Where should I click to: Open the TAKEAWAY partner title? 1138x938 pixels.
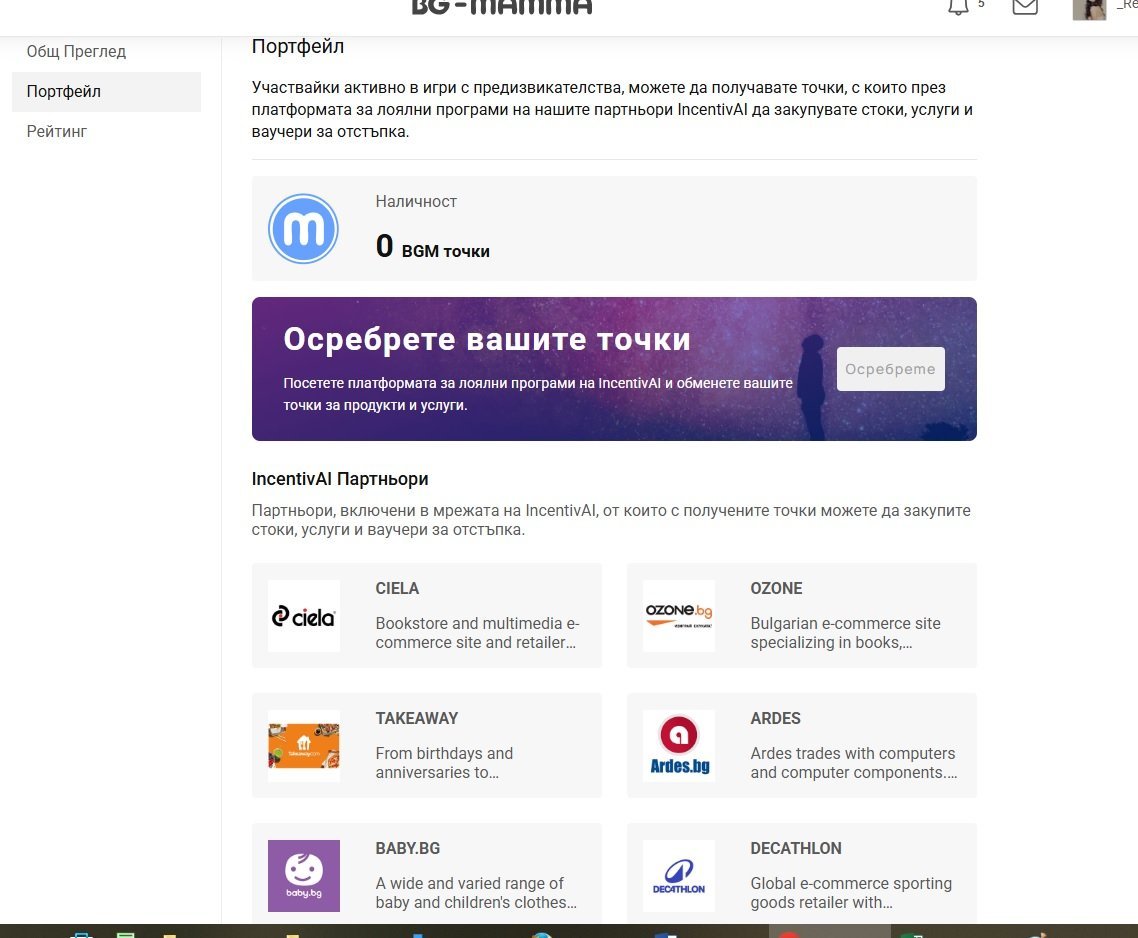tap(416, 718)
